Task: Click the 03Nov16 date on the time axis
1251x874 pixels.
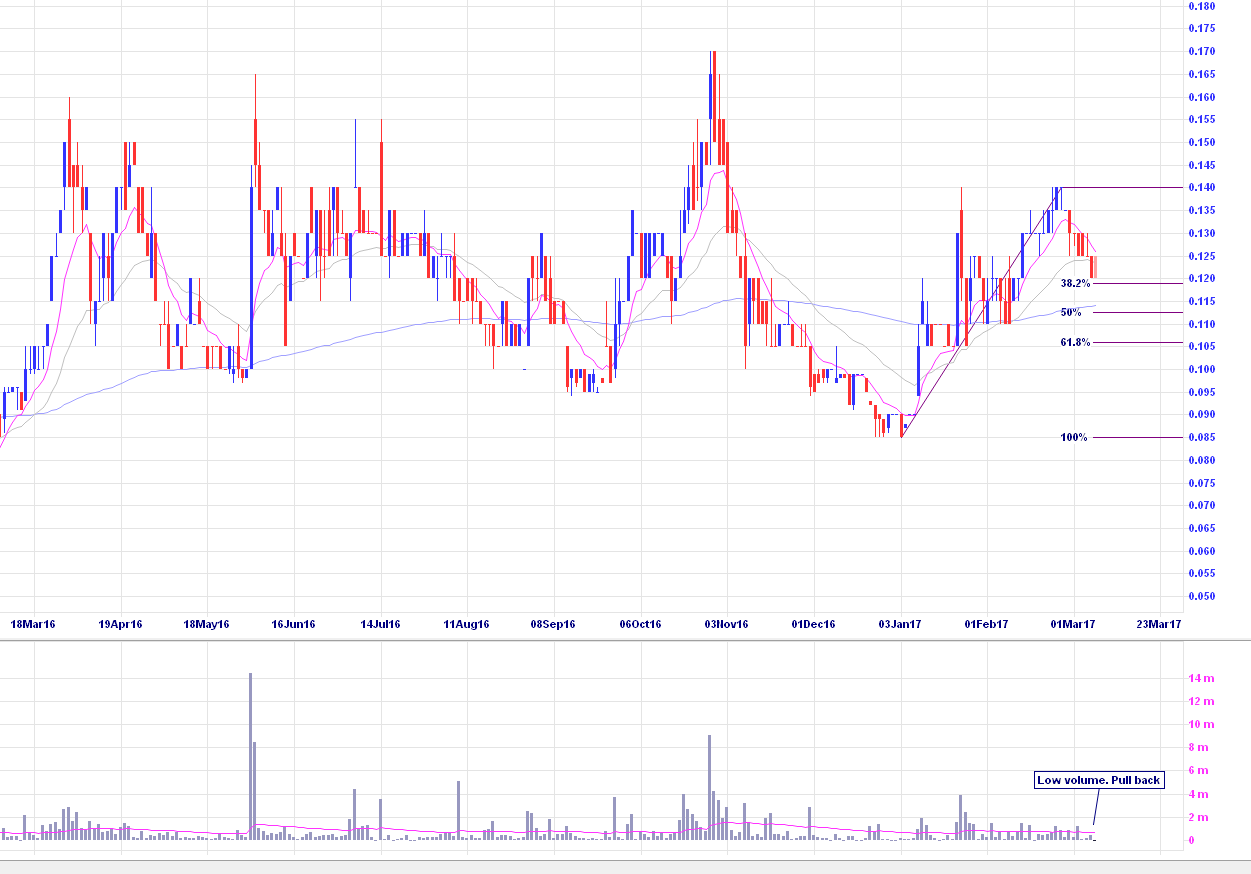Action: tap(727, 624)
